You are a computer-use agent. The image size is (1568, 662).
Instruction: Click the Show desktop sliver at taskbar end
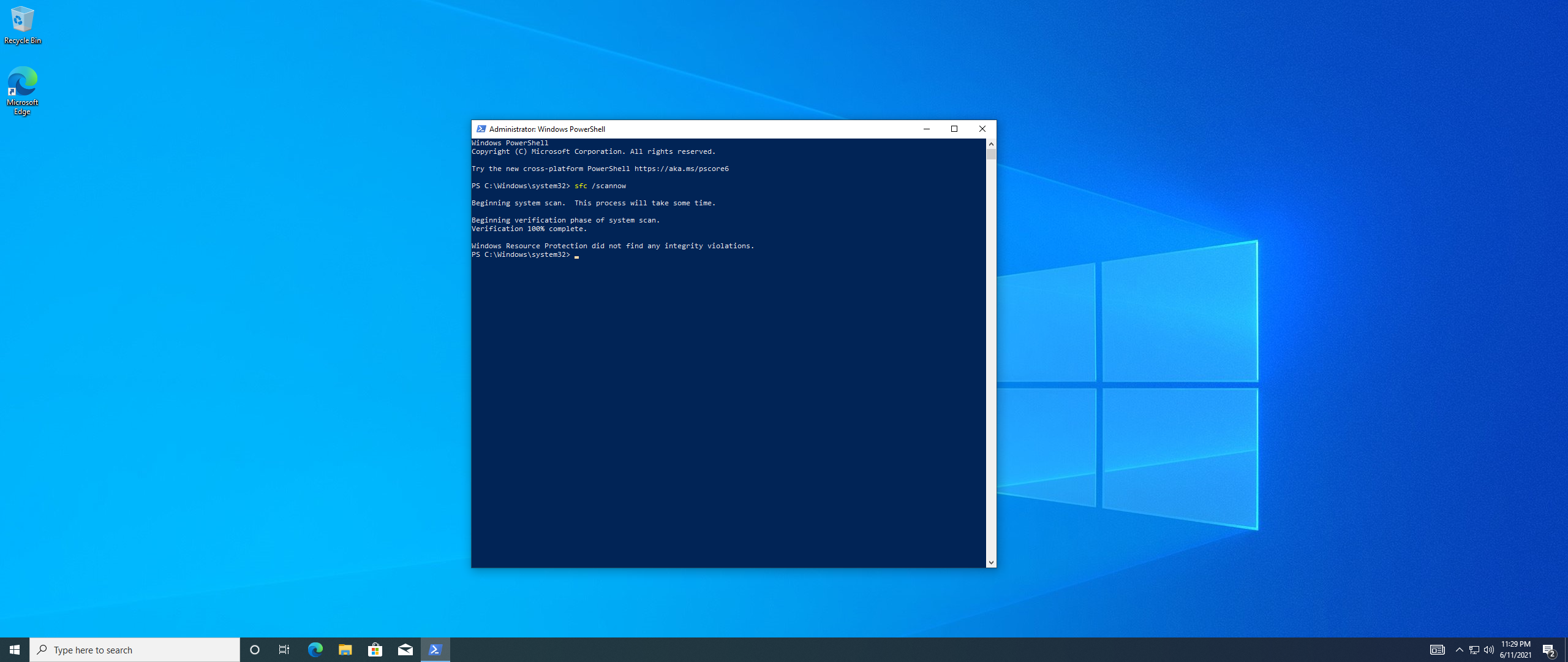[x=1566, y=650]
